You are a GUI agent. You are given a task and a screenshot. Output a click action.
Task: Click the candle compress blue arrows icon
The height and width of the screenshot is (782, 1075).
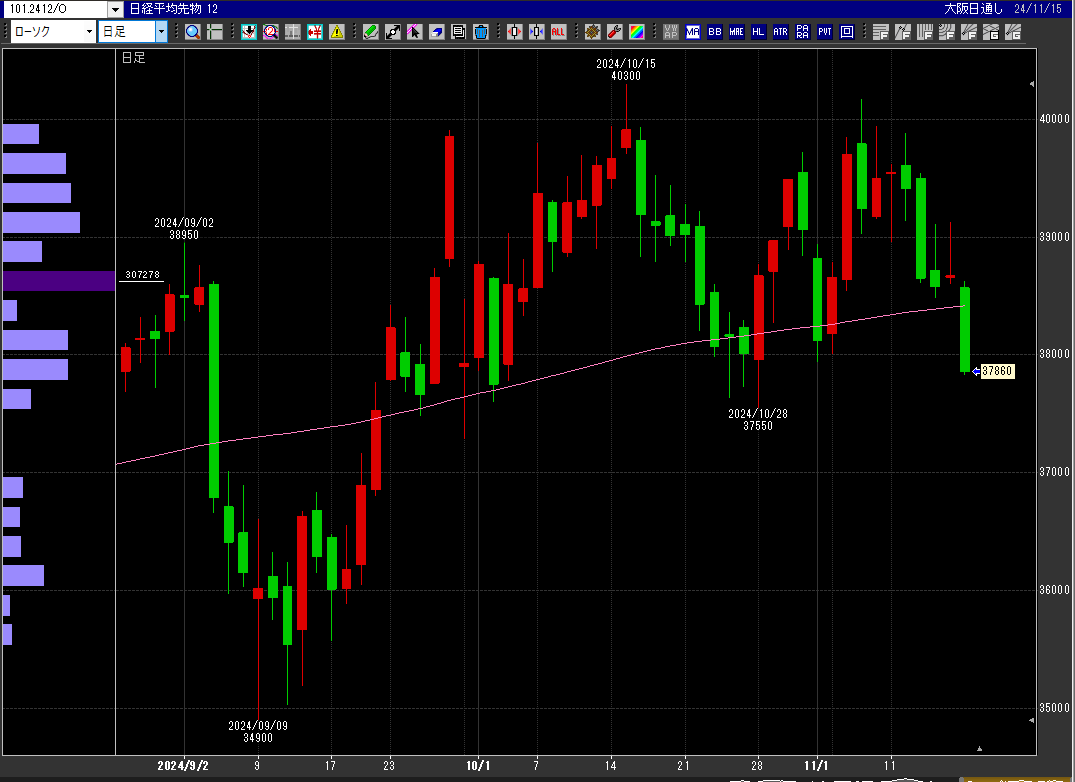tap(537, 32)
